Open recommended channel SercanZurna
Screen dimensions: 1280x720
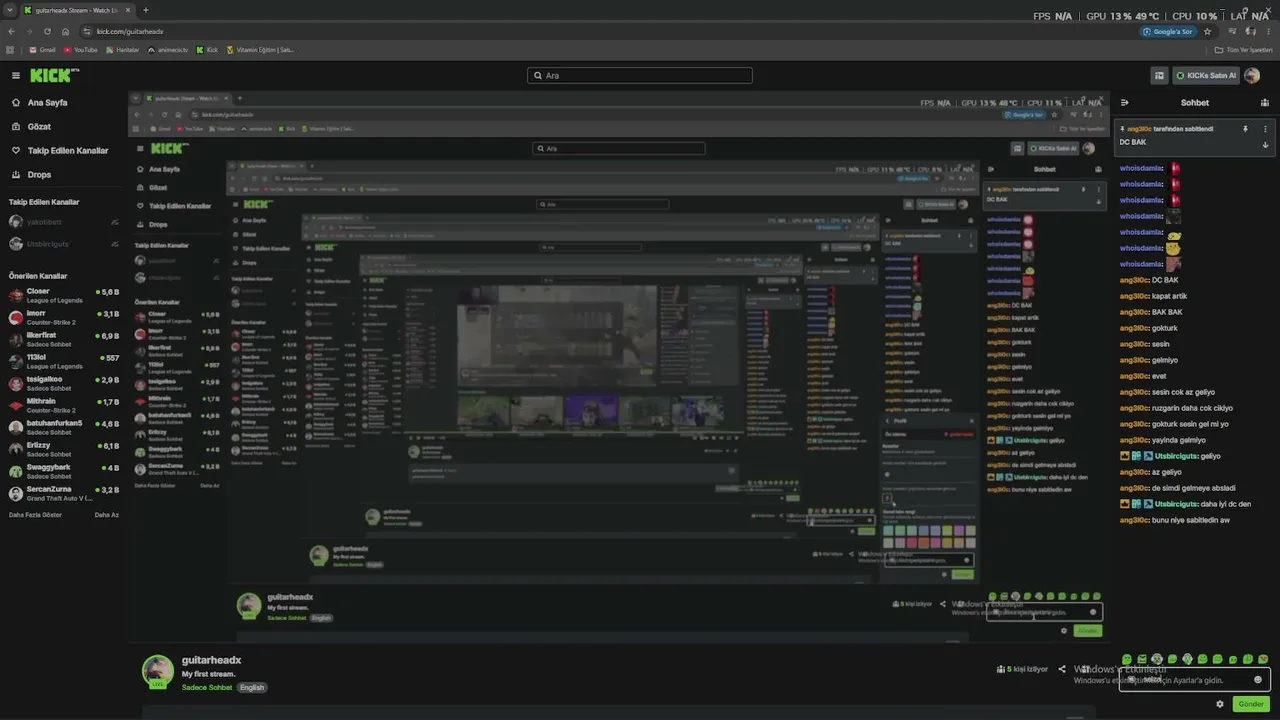64,493
